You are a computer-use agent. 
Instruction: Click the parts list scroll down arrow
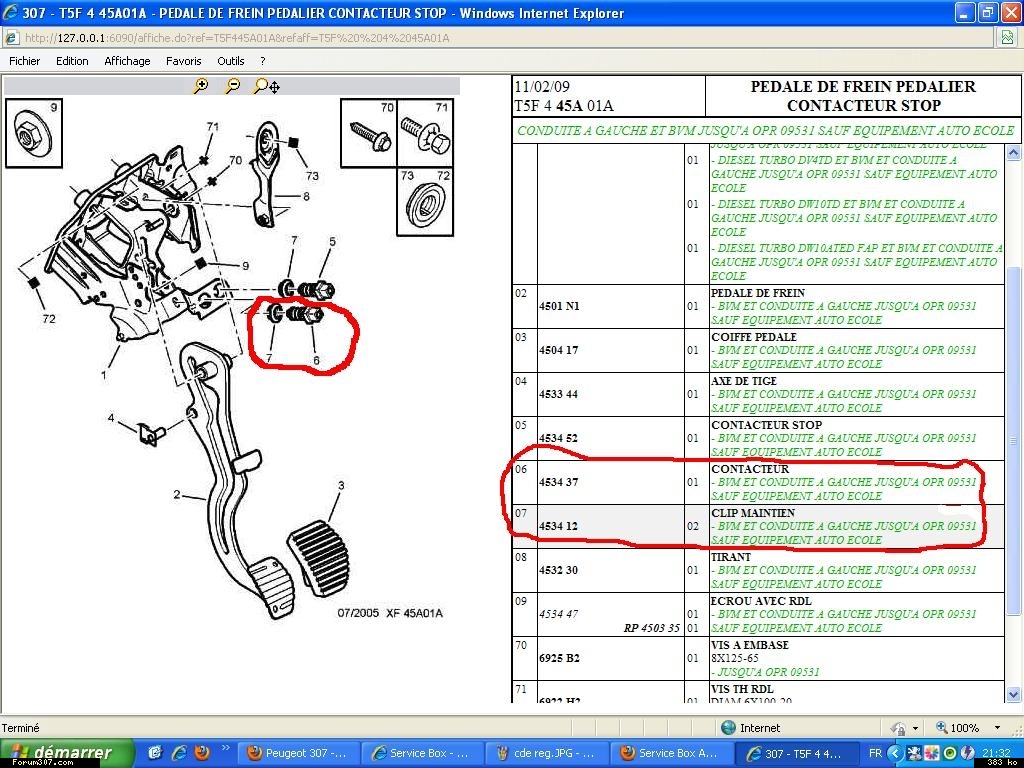click(1013, 695)
